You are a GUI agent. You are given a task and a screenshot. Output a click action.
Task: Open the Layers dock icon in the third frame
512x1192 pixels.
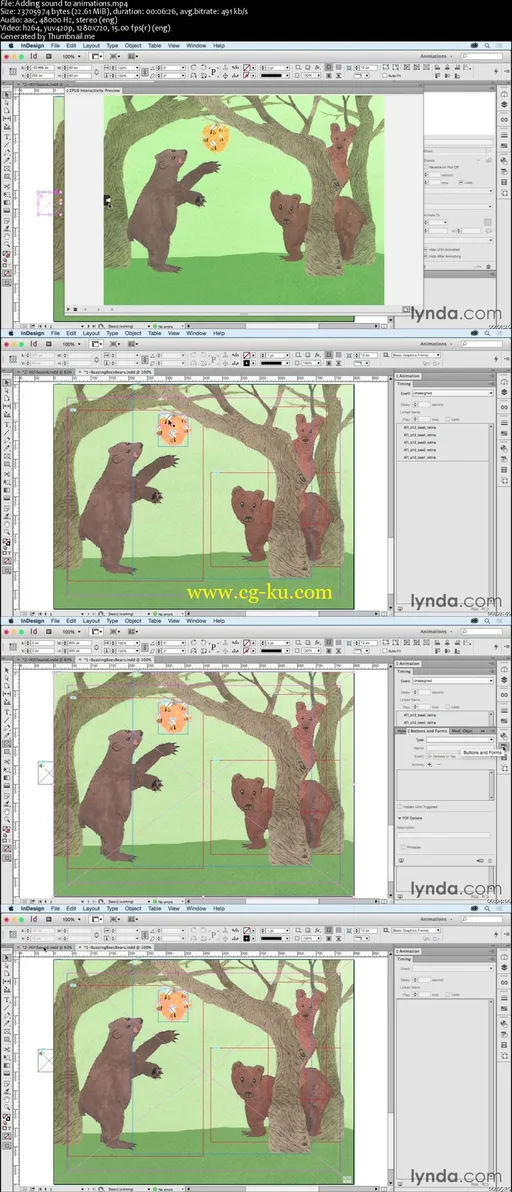coord(504,681)
